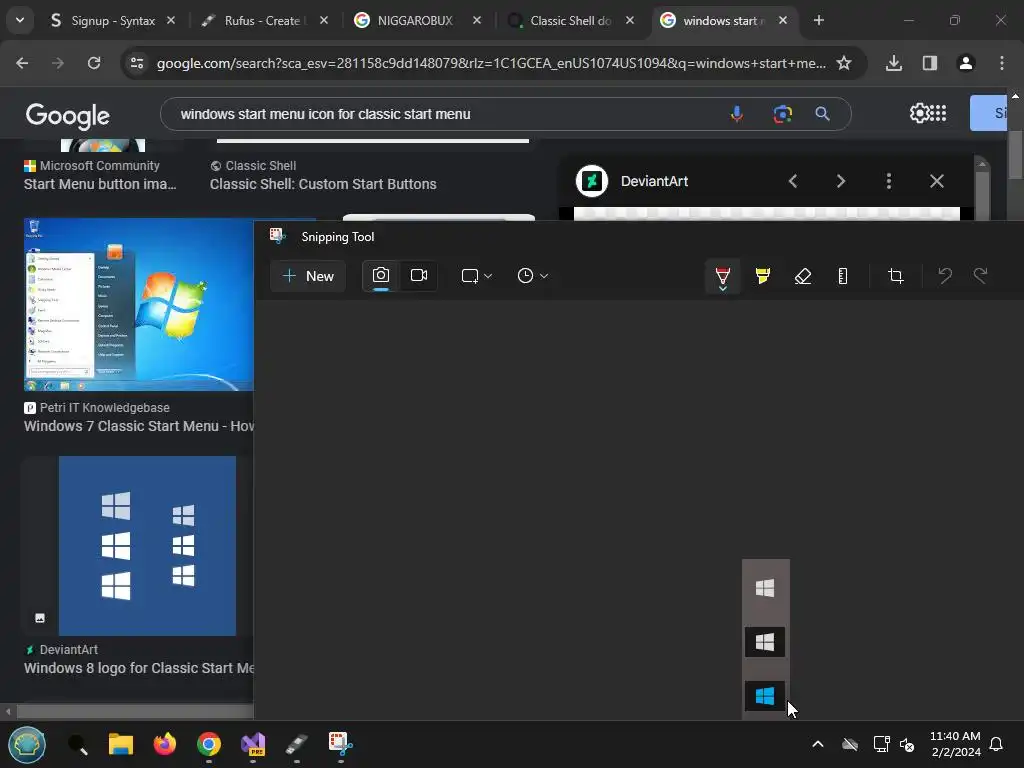1024x768 pixels.
Task: Open the notifications bell
Action: (996, 744)
